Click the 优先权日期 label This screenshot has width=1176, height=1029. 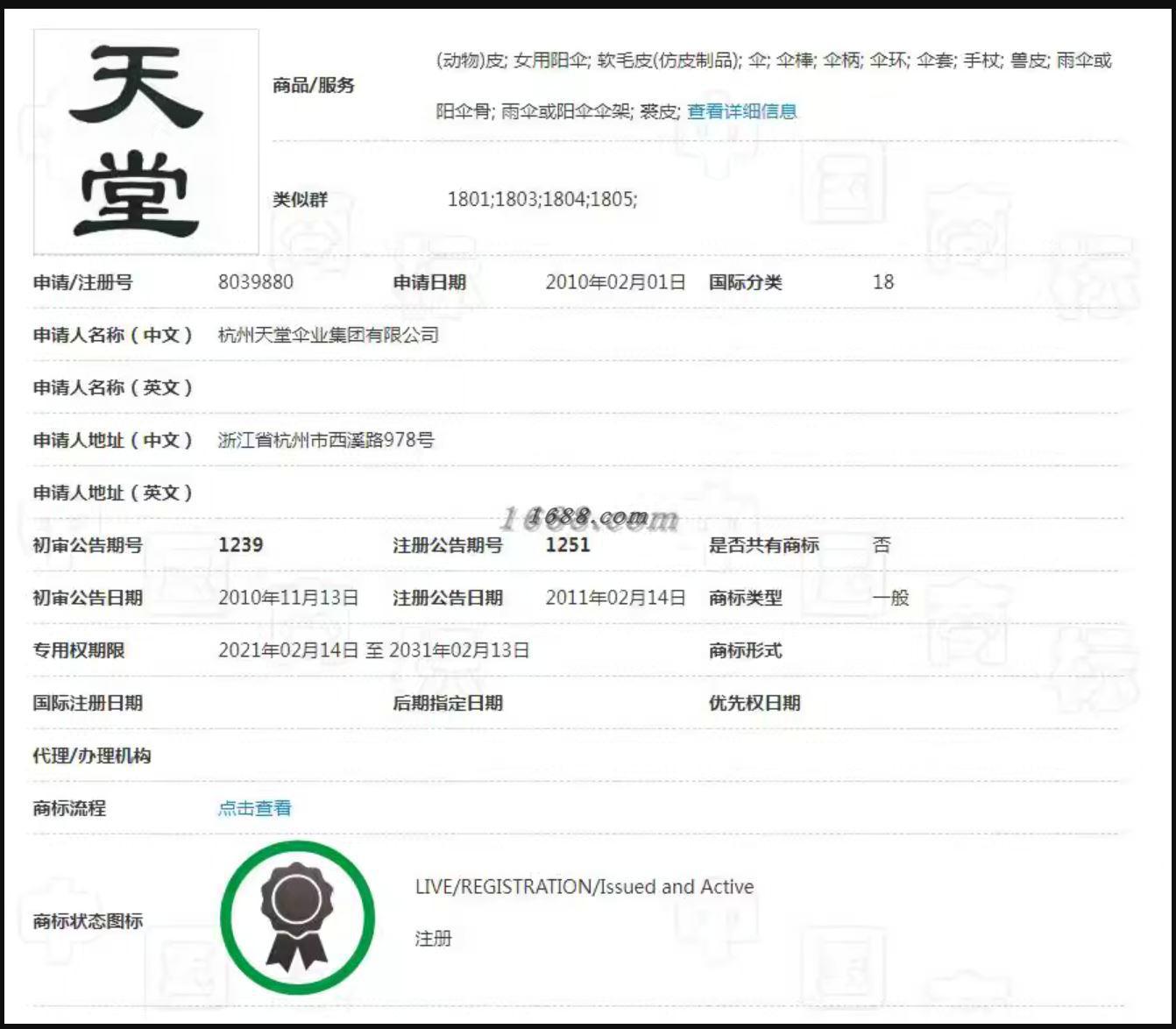[754, 703]
